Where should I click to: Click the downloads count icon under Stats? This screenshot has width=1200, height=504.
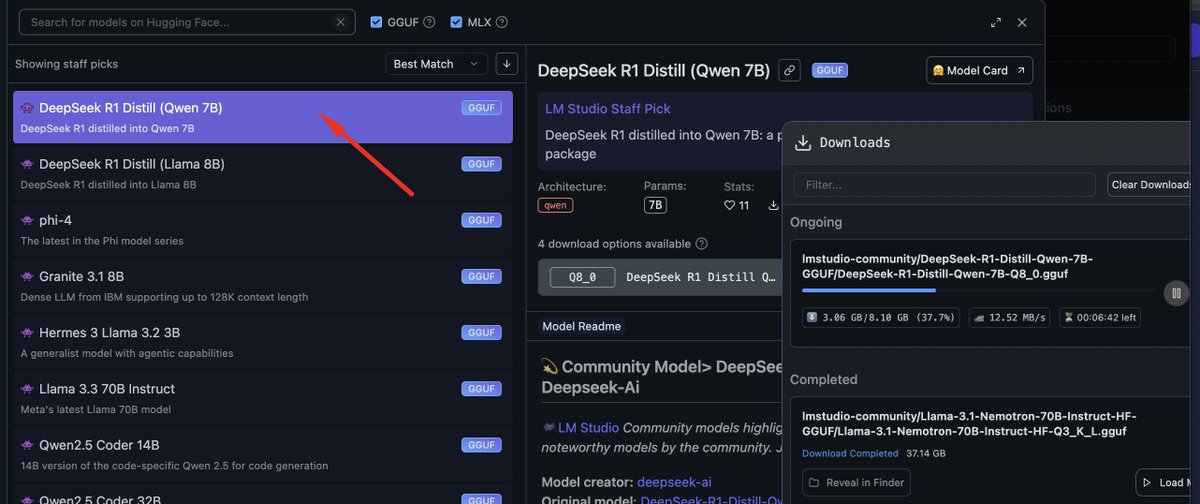click(773, 206)
